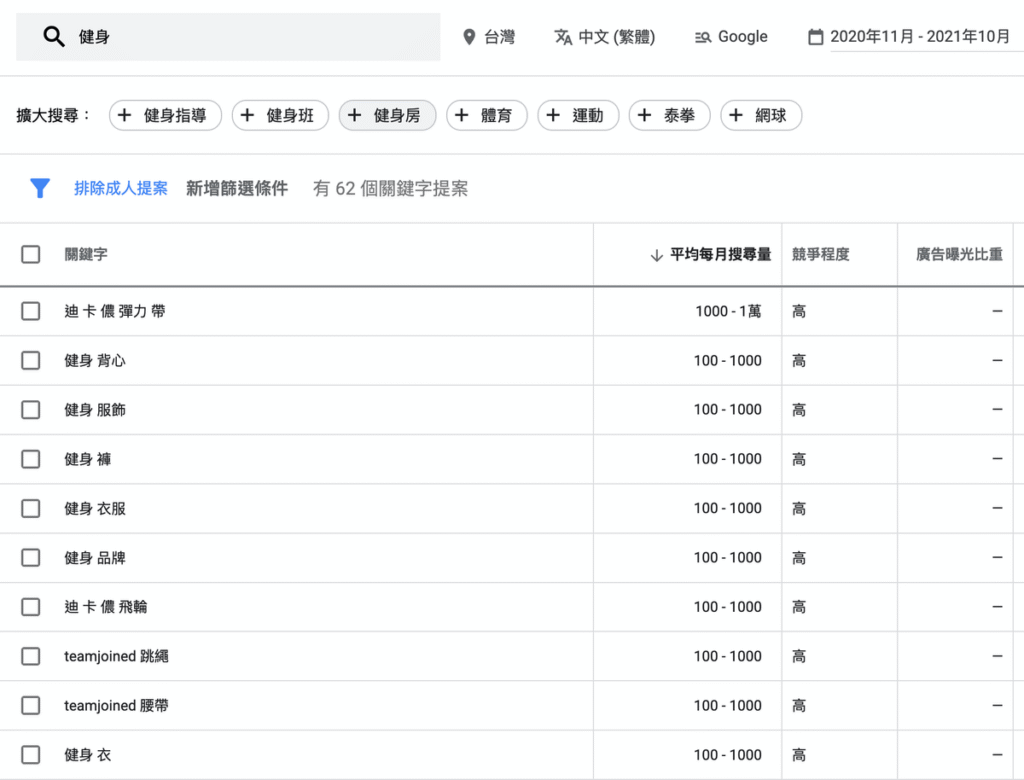
Task: Click the keyword text teamjoined 腰帶
Action: (116, 706)
